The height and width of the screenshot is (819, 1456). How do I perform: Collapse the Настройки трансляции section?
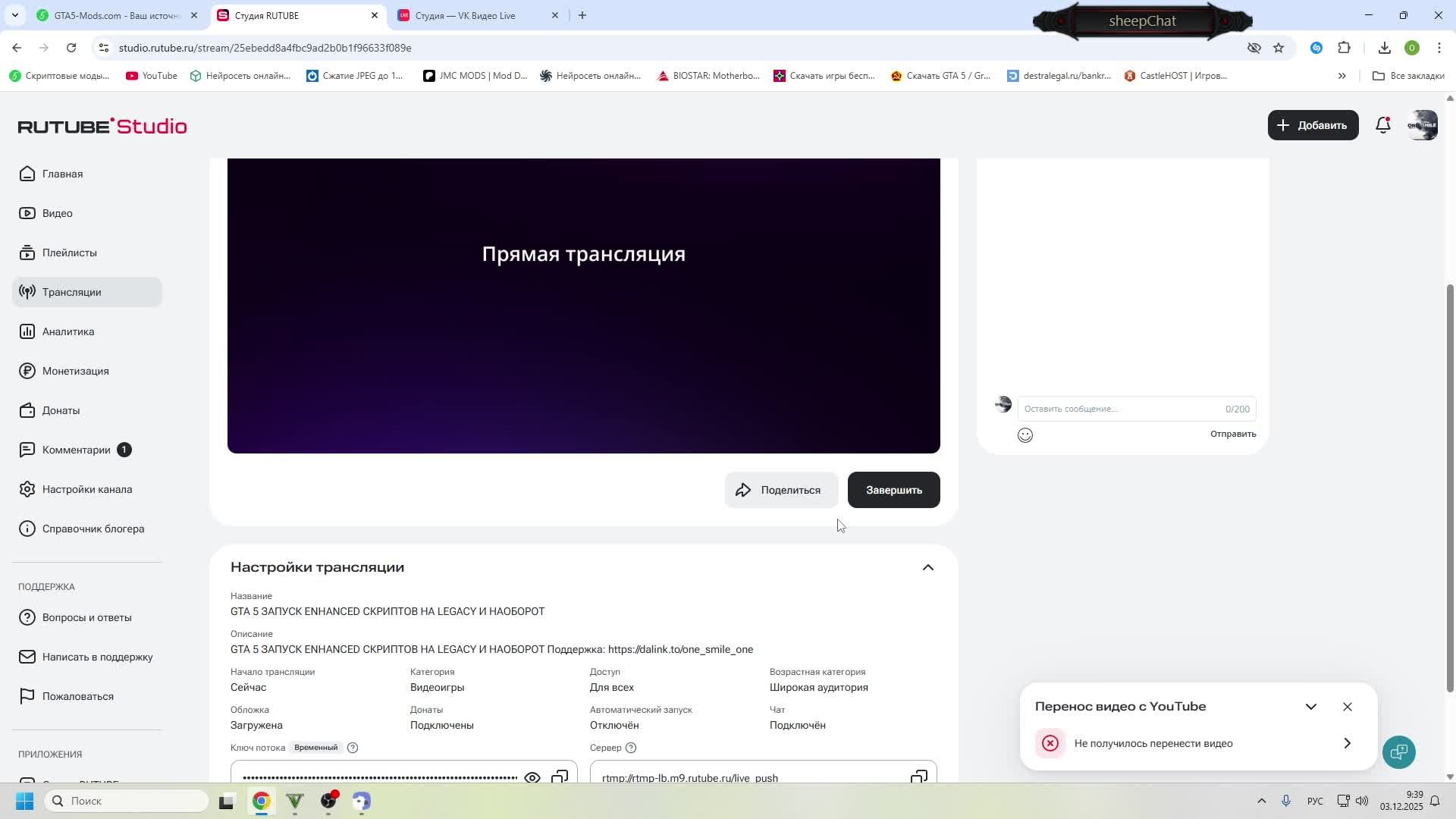pyautogui.click(x=927, y=568)
